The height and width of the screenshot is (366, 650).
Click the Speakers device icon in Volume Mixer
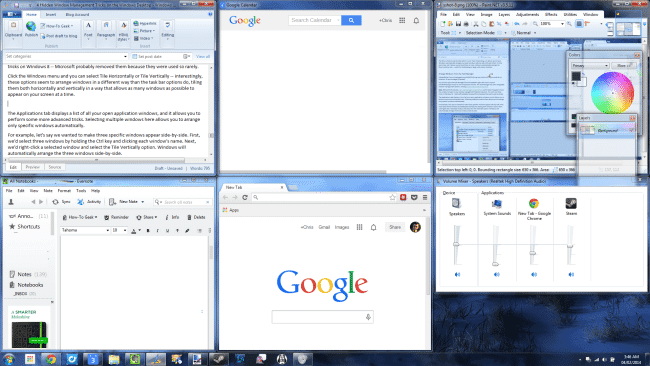[x=456, y=203]
